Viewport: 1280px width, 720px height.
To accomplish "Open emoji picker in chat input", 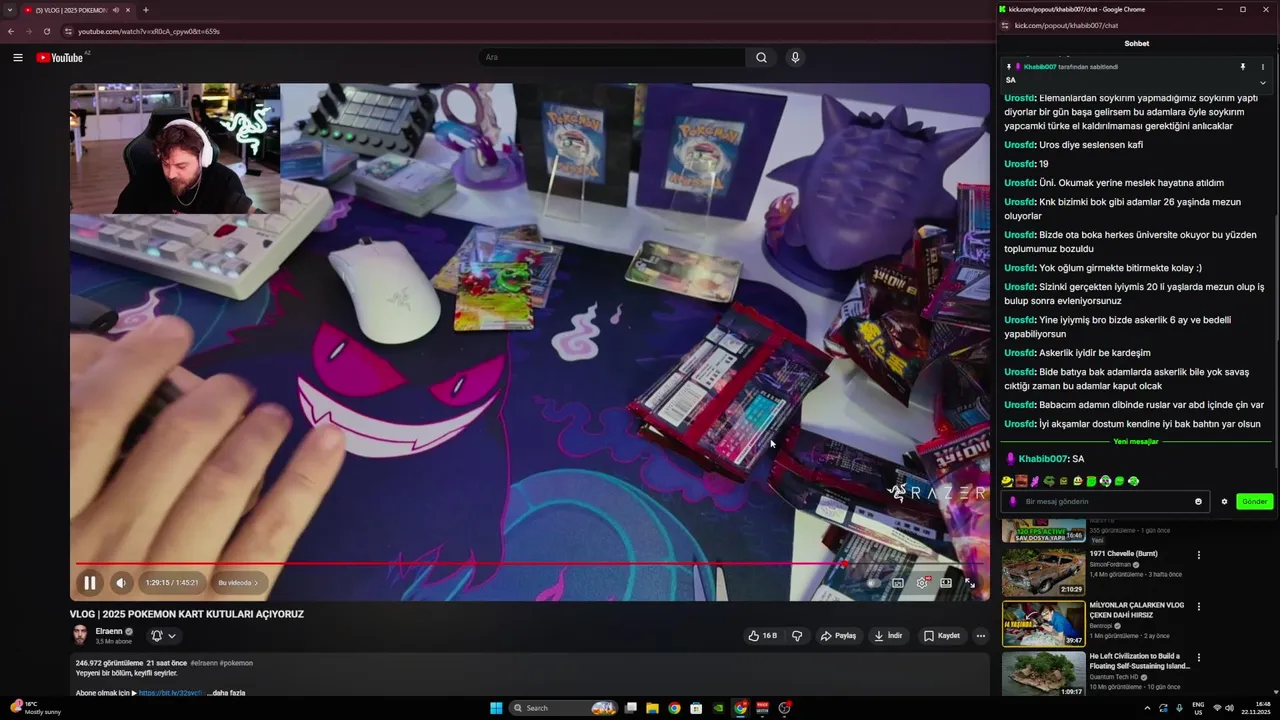I will click(x=1198, y=501).
